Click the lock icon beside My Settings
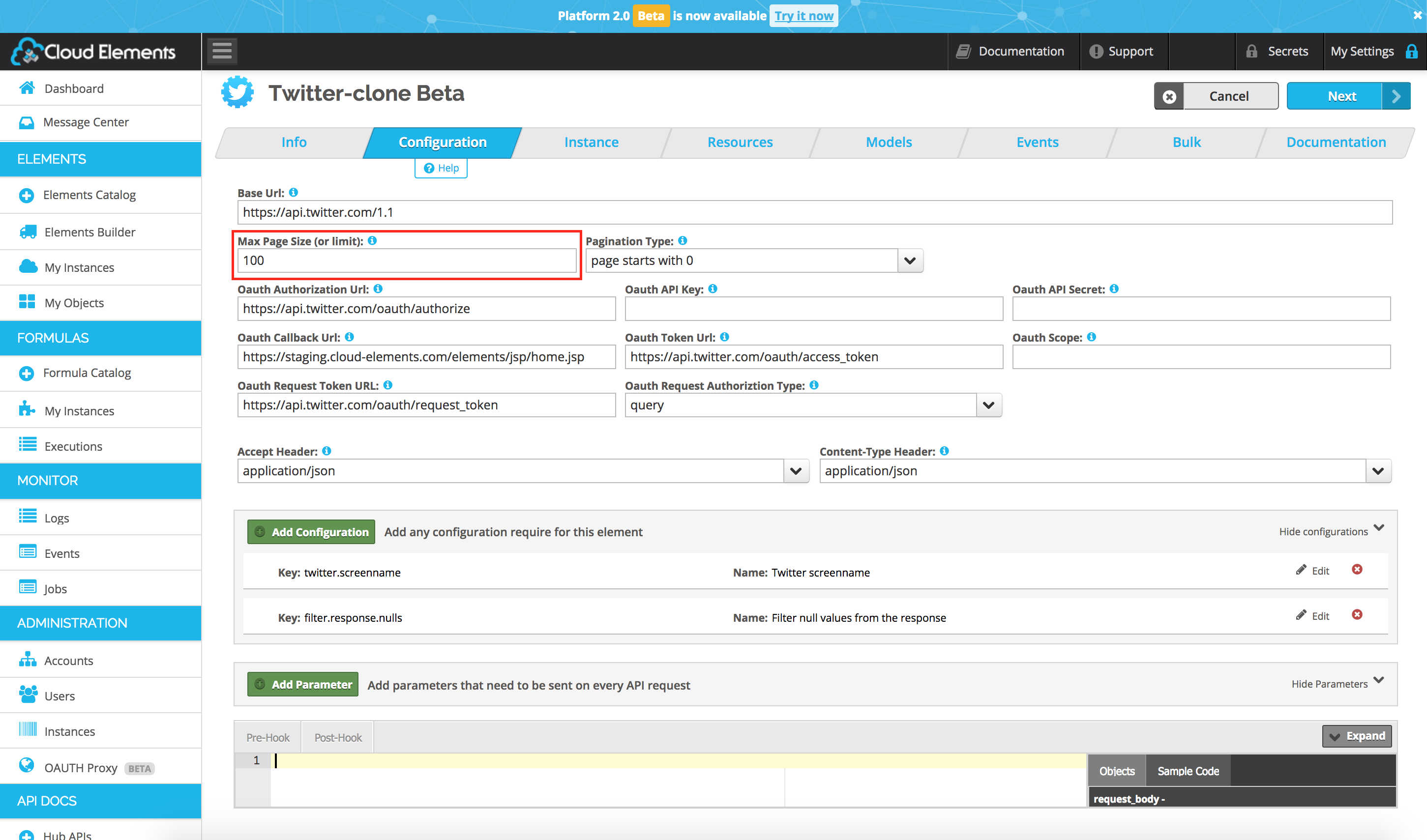 pyautogui.click(x=1412, y=52)
